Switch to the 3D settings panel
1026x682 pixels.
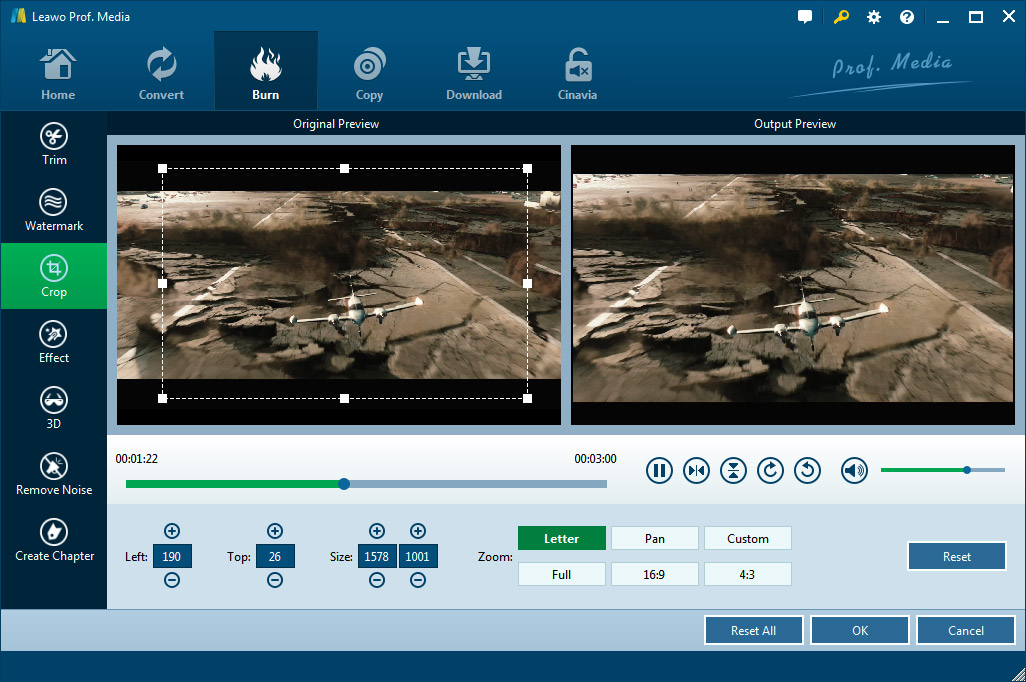(x=54, y=408)
